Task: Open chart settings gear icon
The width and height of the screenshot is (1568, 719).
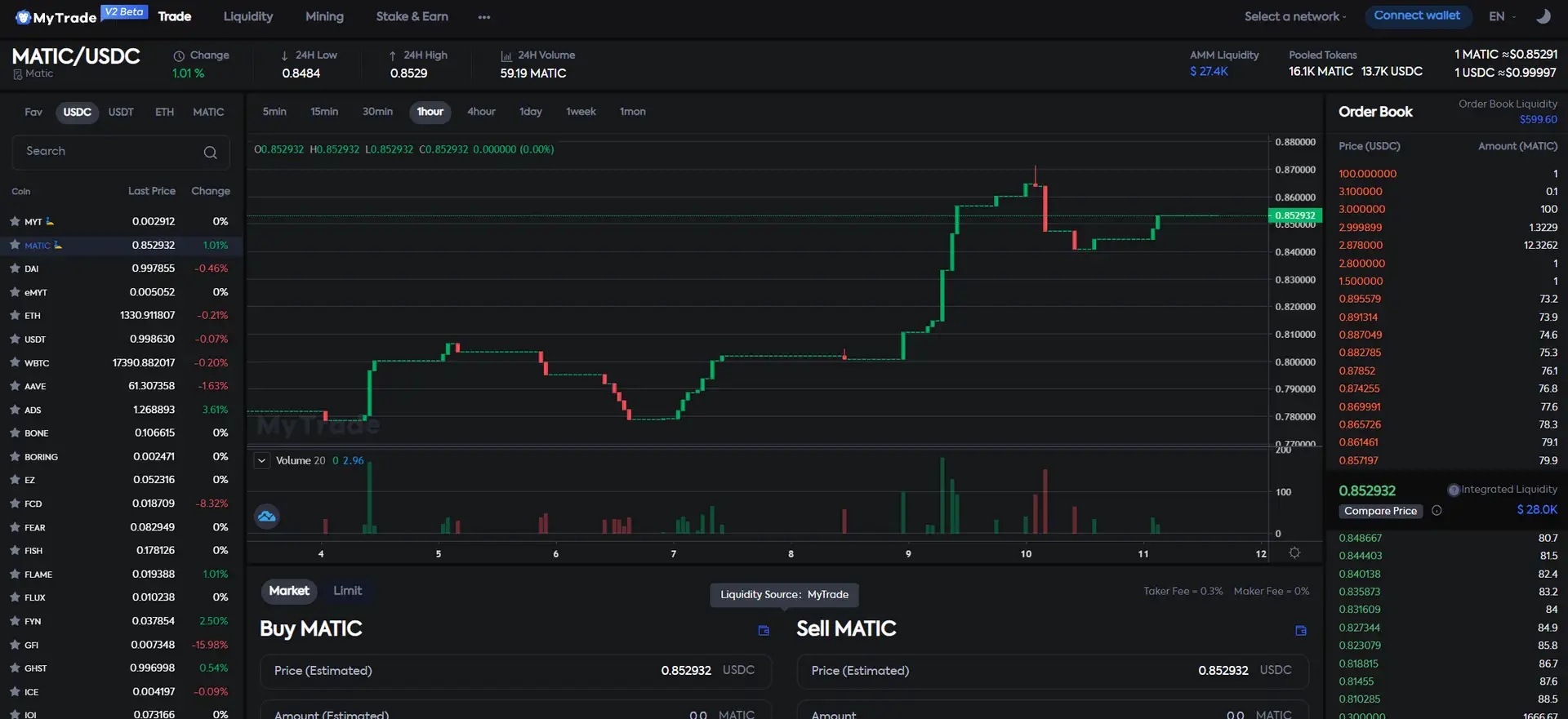Action: [1294, 553]
